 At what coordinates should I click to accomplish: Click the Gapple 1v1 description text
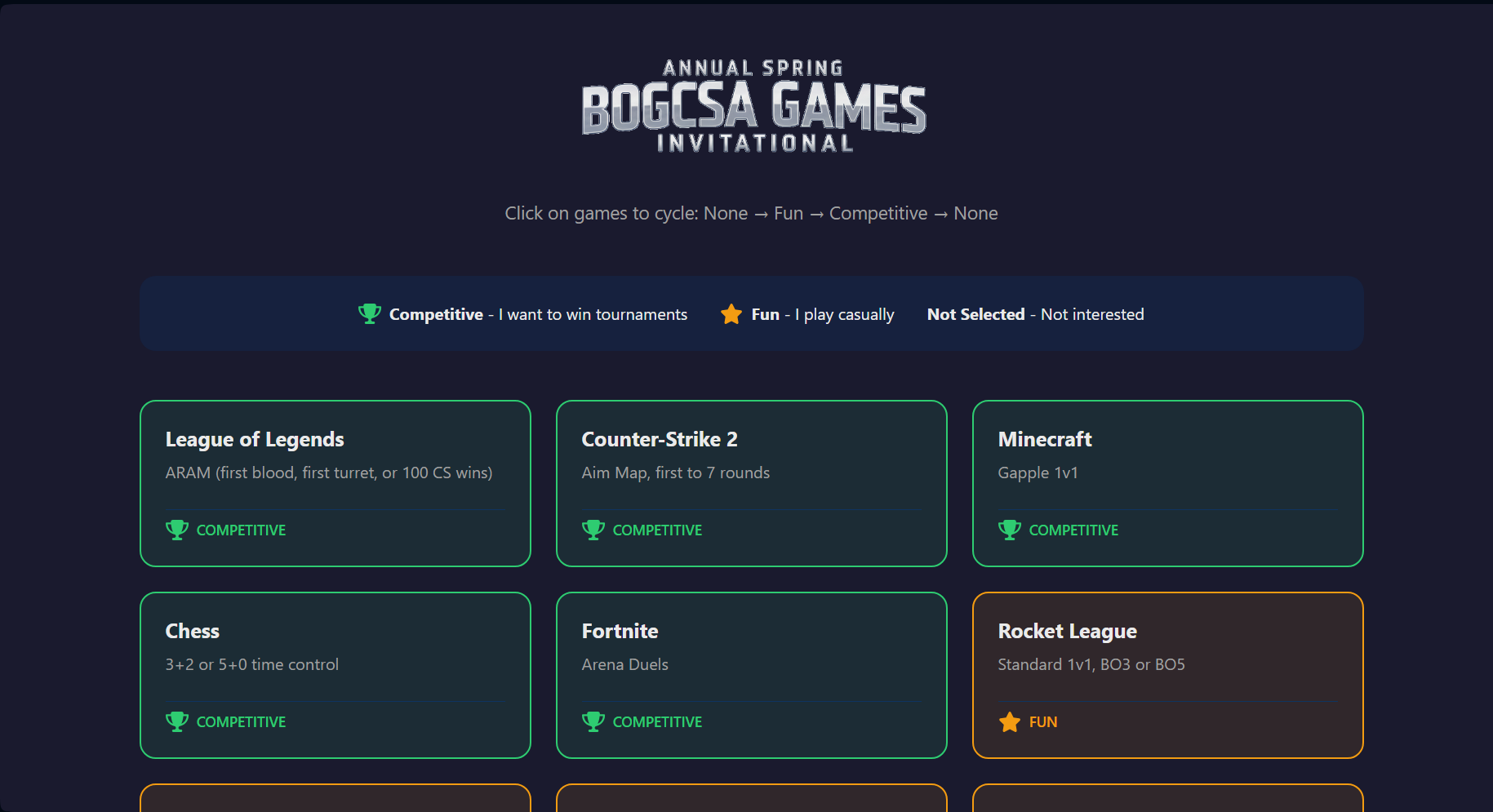pyautogui.click(x=1038, y=473)
